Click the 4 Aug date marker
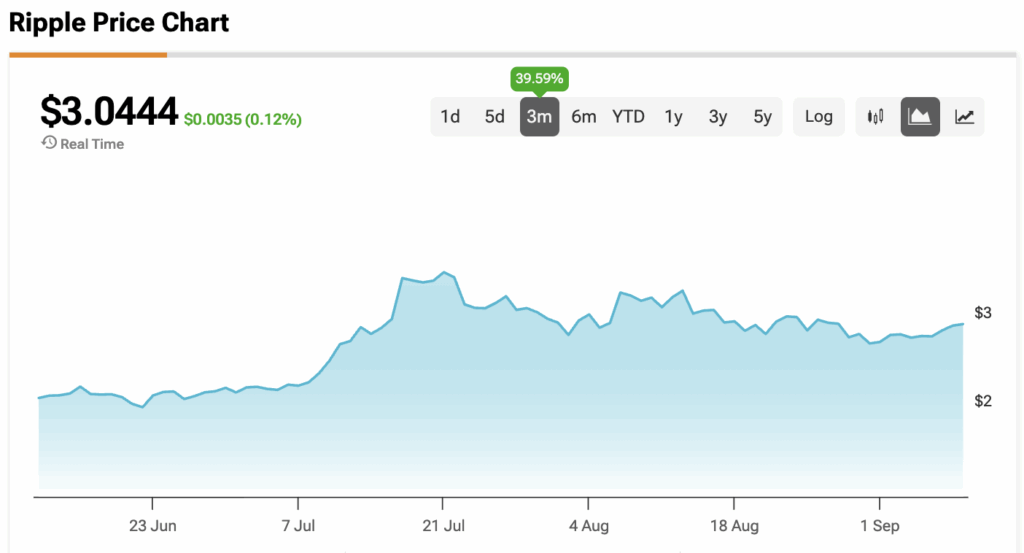 click(x=588, y=525)
